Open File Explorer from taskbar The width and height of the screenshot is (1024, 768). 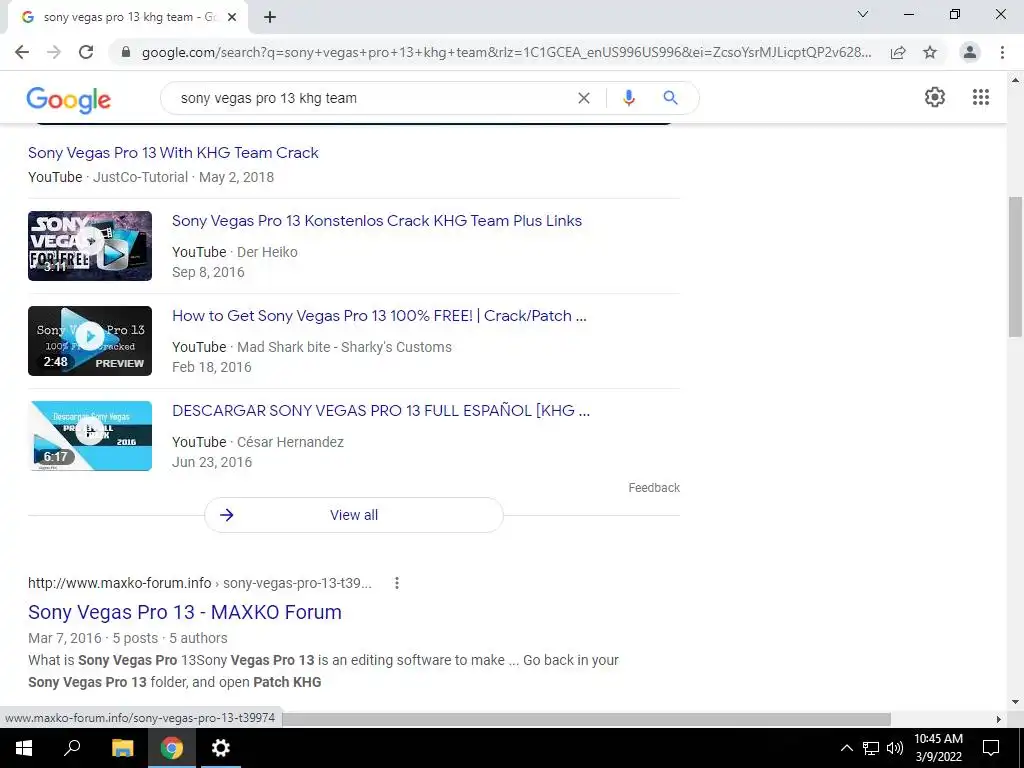(122, 748)
